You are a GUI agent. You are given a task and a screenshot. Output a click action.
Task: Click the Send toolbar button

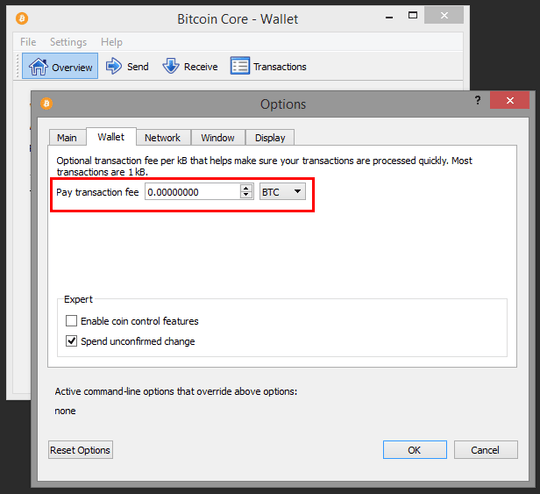point(127,66)
